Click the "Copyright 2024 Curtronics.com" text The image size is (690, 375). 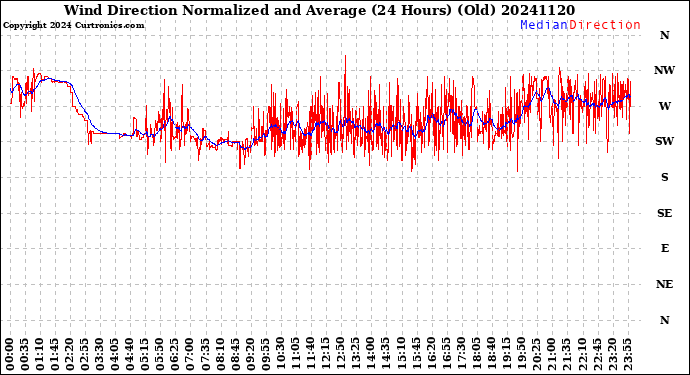click(73, 26)
